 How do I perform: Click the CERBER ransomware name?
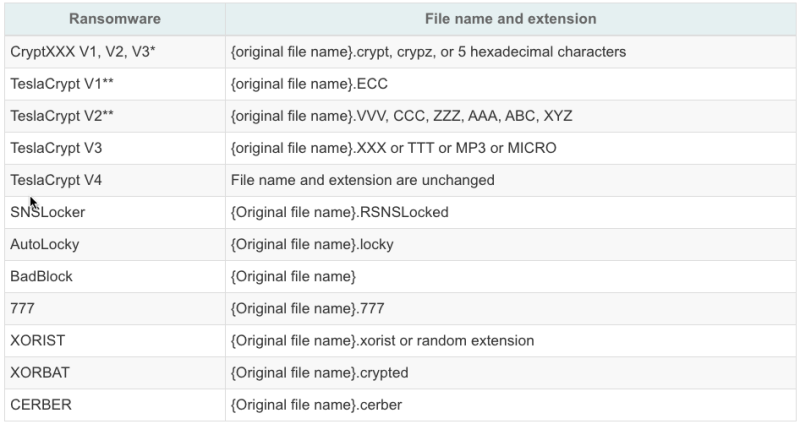pyautogui.click(x=40, y=404)
